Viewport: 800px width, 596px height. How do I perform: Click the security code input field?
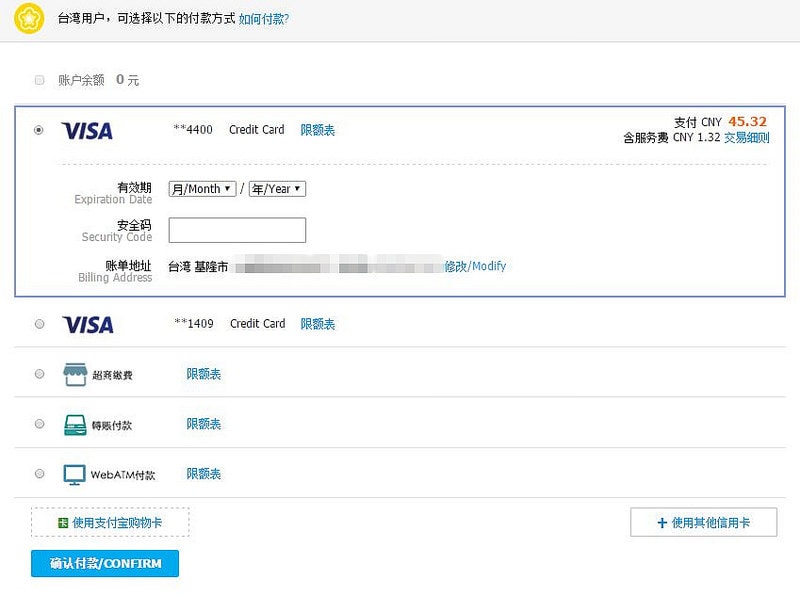tap(237, 231)
